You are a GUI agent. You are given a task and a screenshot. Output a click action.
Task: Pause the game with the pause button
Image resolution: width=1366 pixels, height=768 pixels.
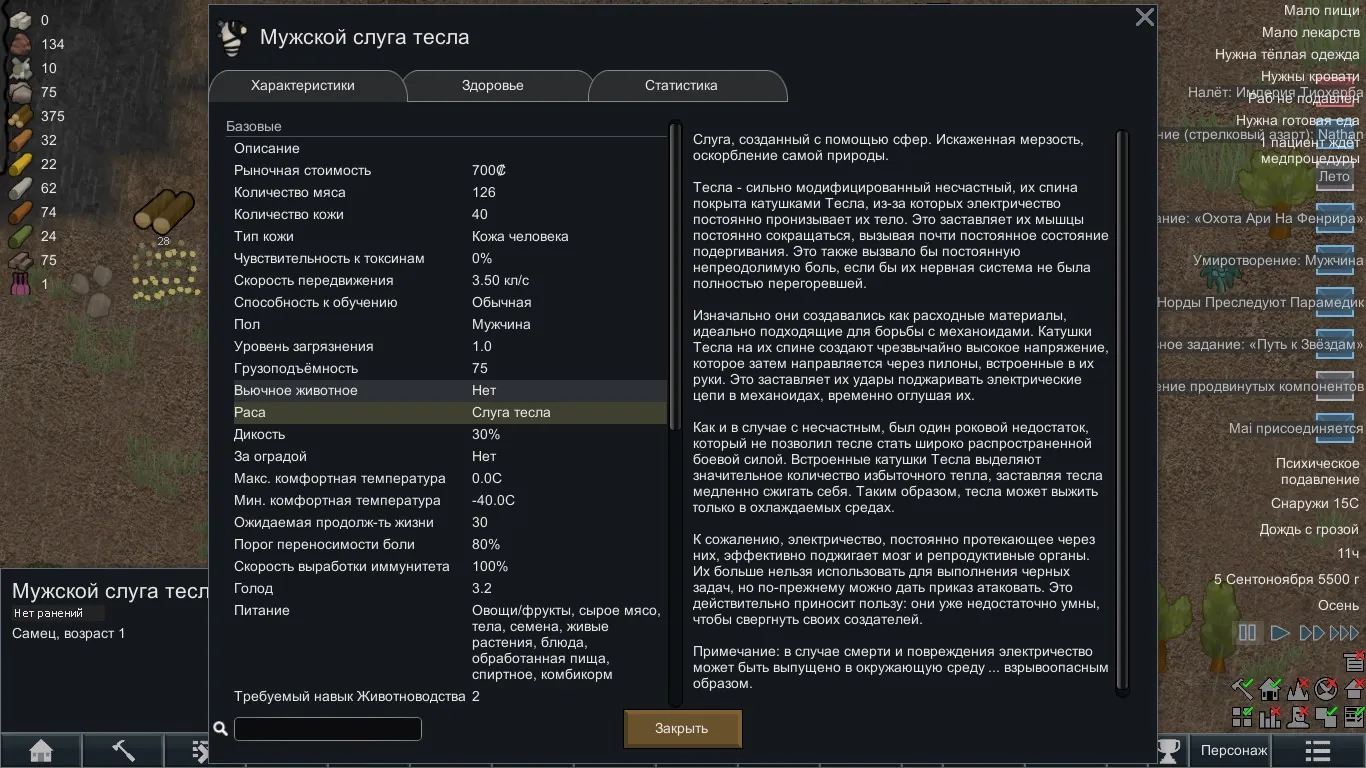click(1247, 633)
